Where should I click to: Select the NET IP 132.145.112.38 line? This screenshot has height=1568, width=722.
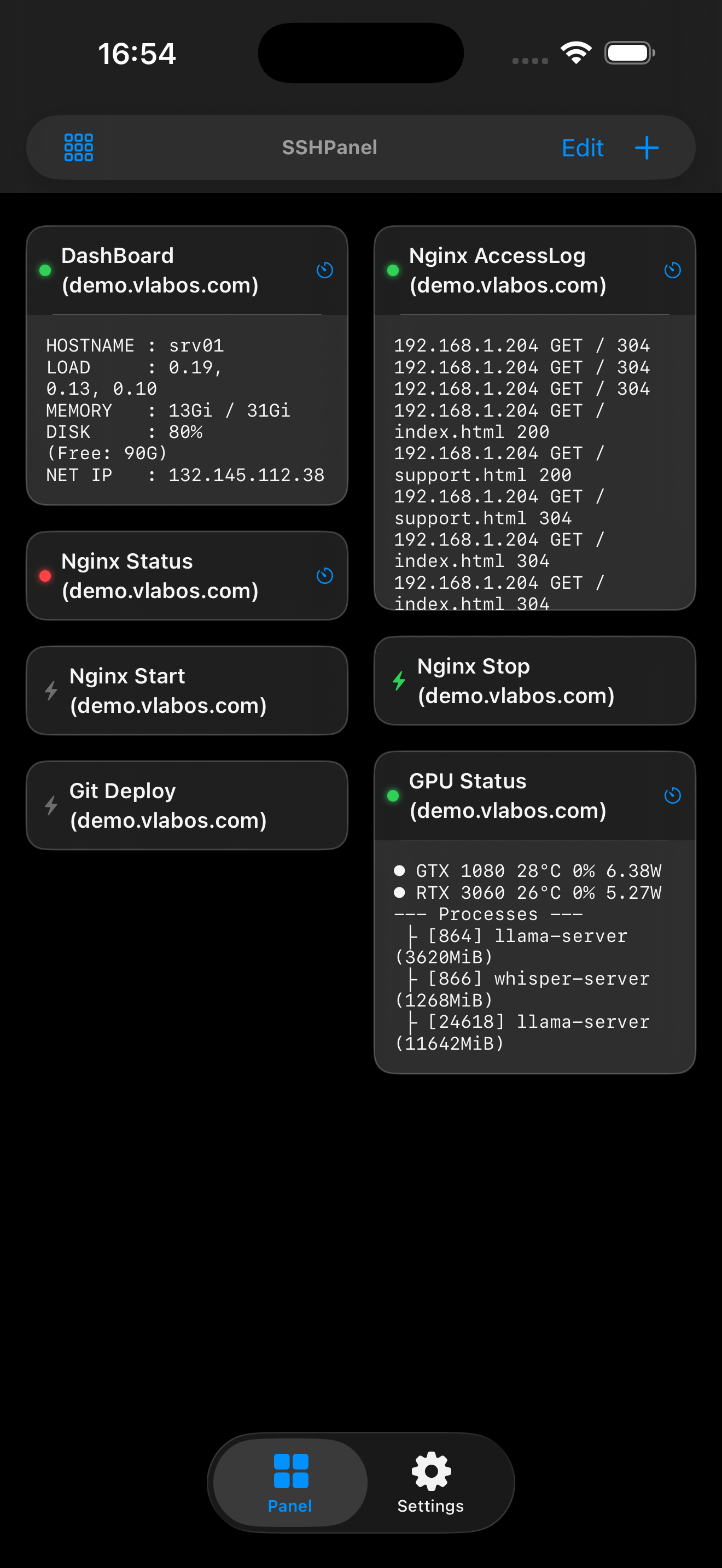tap(185, 475)
